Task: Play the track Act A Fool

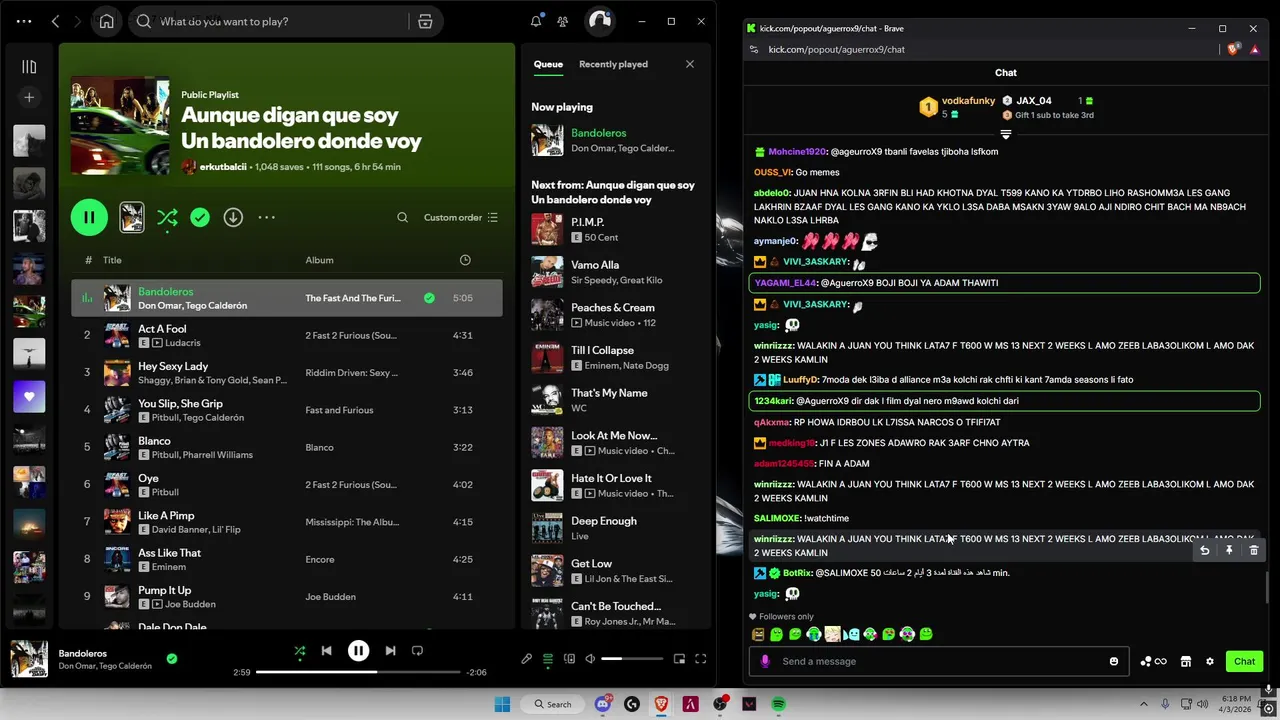Action: tap(286, 335)
